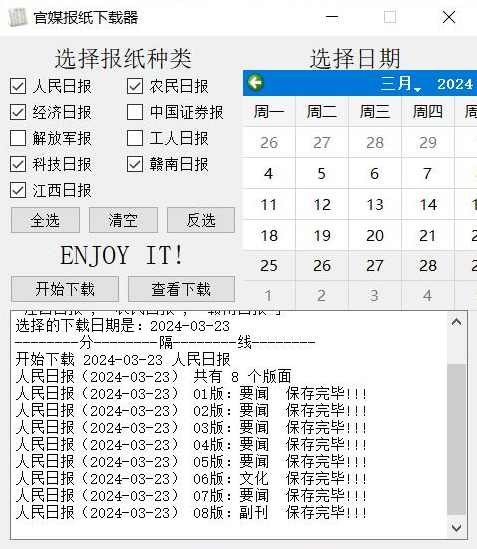This screenshot has height=549, width=477.
Task: Click log line 01版：要闻 保存完毕
Action: tap(191, 394)
